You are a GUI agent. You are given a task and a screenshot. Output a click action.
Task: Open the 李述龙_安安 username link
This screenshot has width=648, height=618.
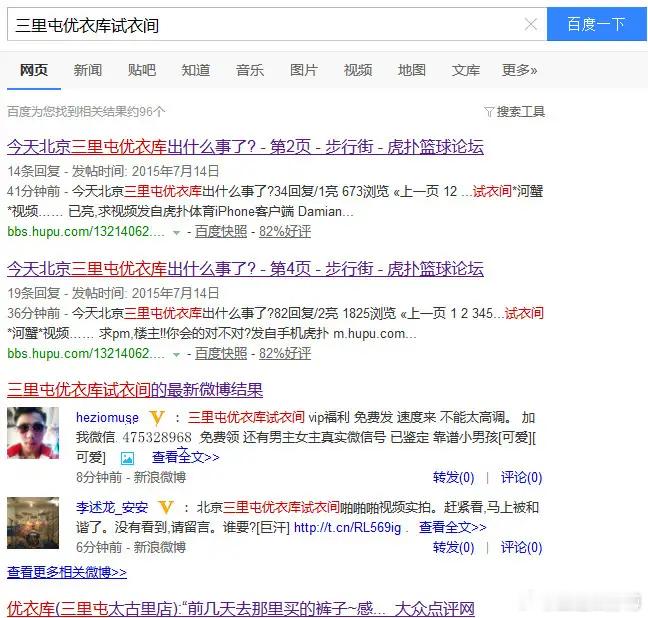(112, 507)
